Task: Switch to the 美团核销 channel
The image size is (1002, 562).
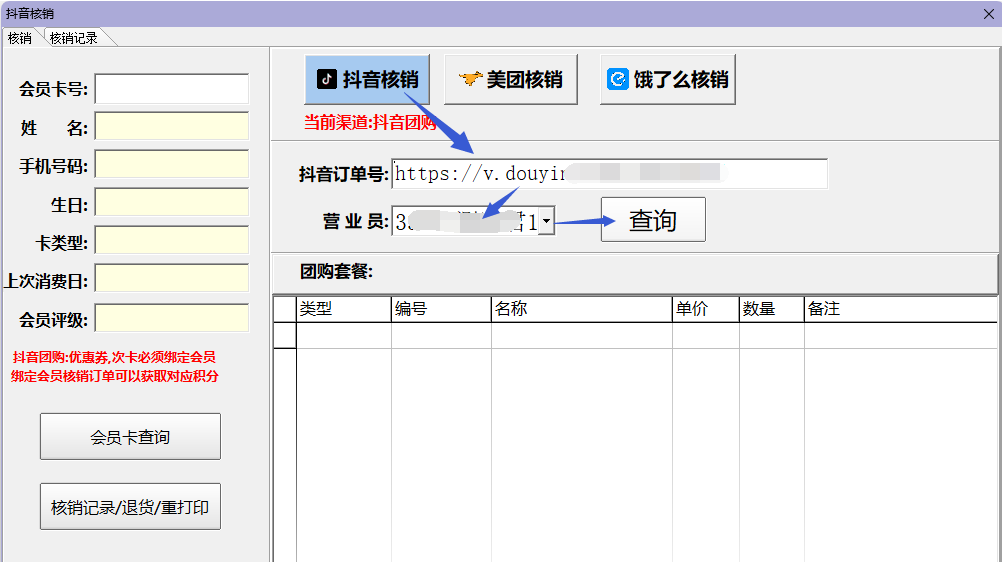Action: pyautogui.click(x=511, y=79)
